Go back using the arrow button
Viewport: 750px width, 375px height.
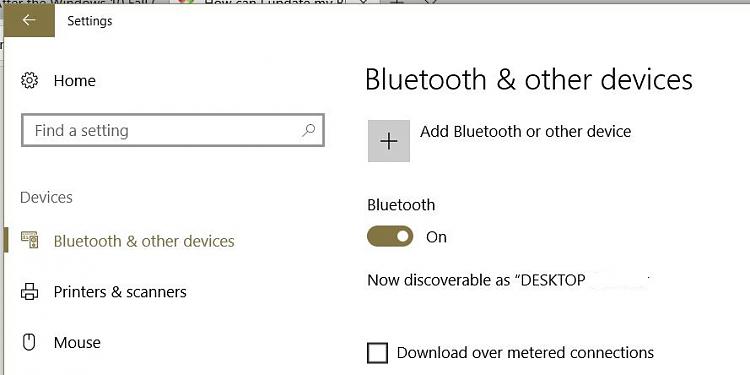[29, 20]
